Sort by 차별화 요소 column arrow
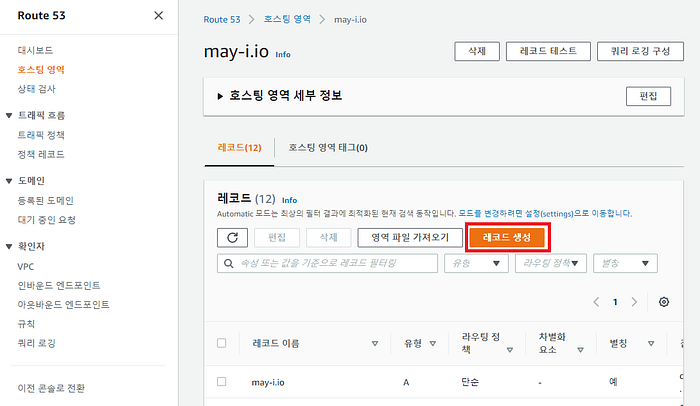This screenshot has height=406, width=700. click(580, 350)
